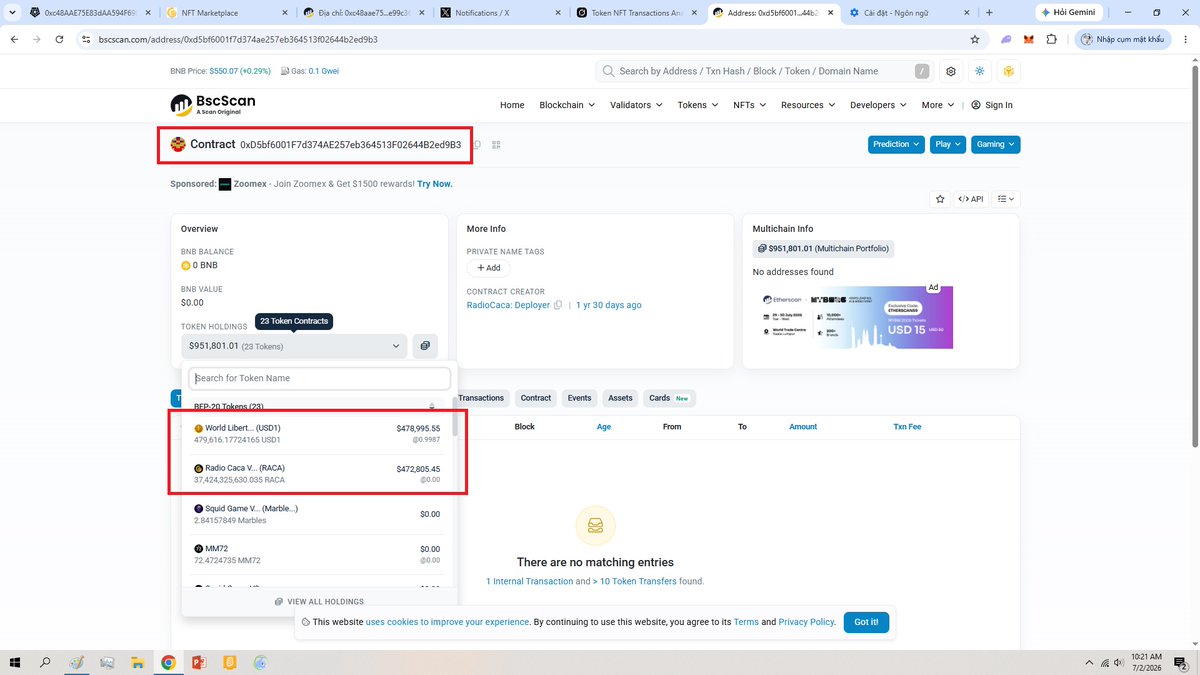Switch to the Assets tab
1200x675 pixels.
(x=620, y=398)
